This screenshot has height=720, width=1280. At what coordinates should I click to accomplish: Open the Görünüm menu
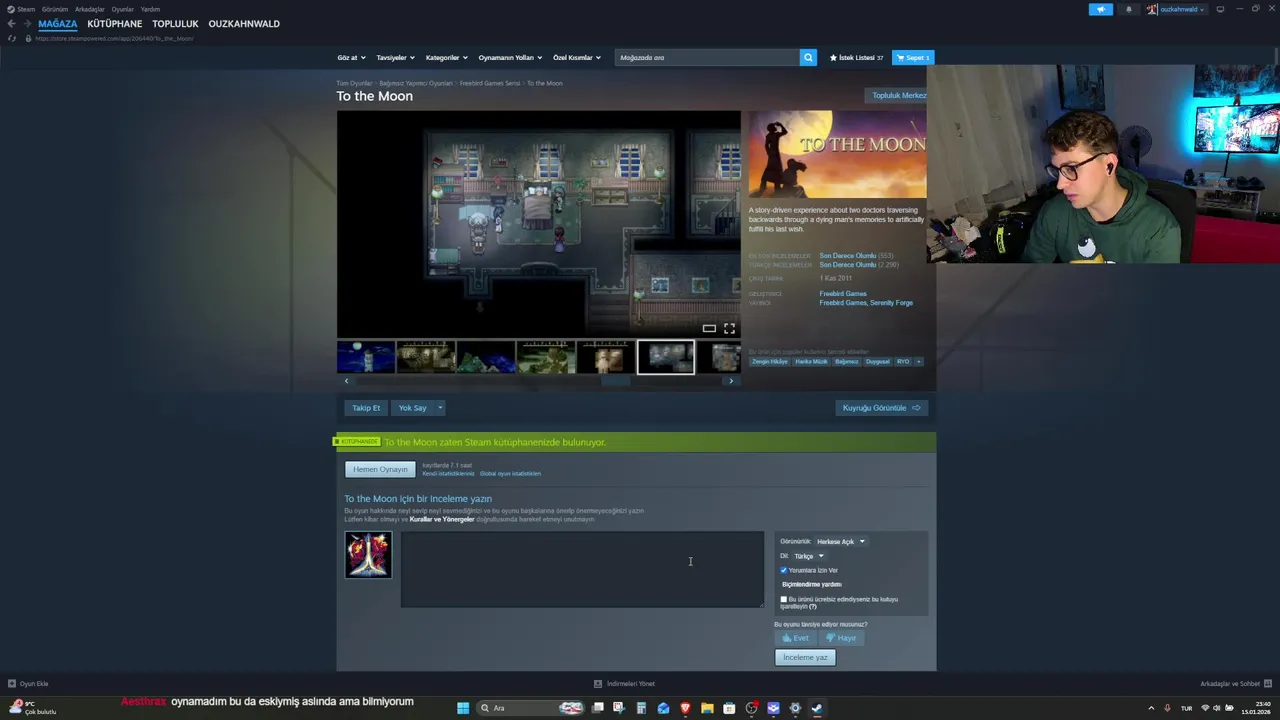[55, 9]
